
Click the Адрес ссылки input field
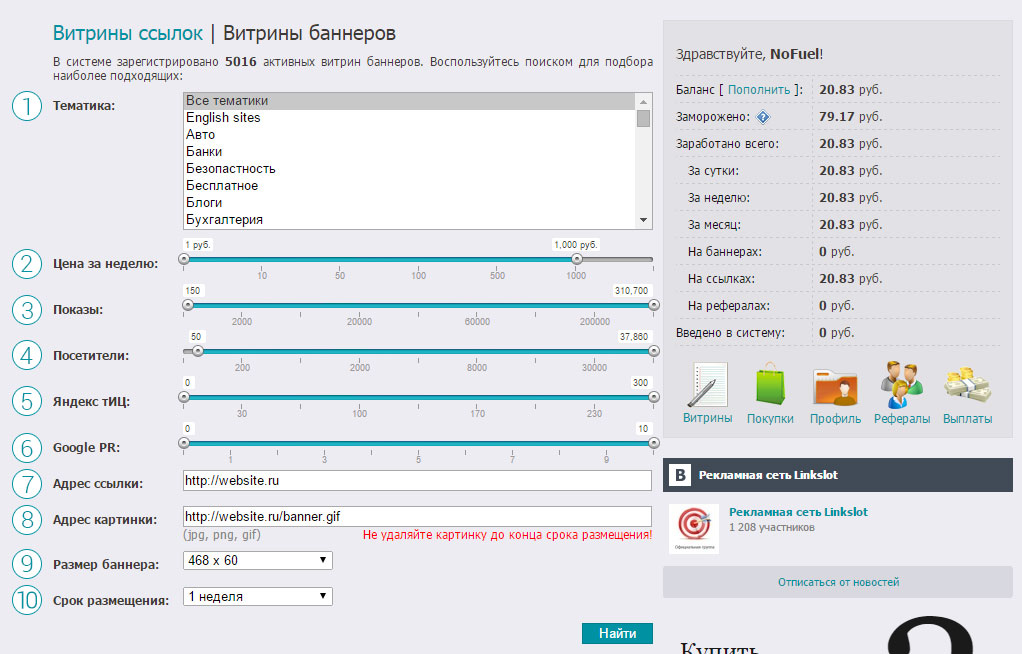coord(417,481)
